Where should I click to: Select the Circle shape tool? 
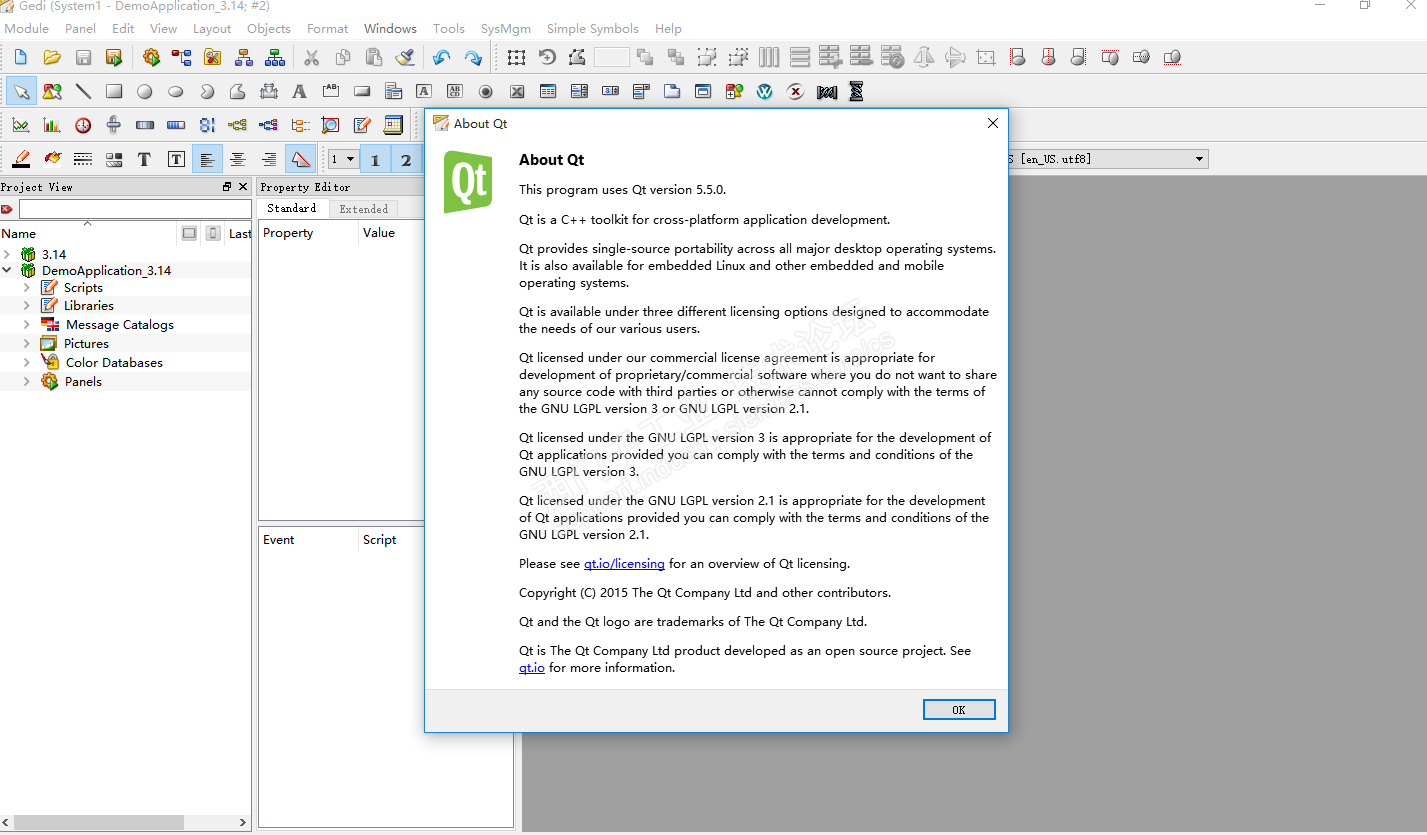click(145, 91)
